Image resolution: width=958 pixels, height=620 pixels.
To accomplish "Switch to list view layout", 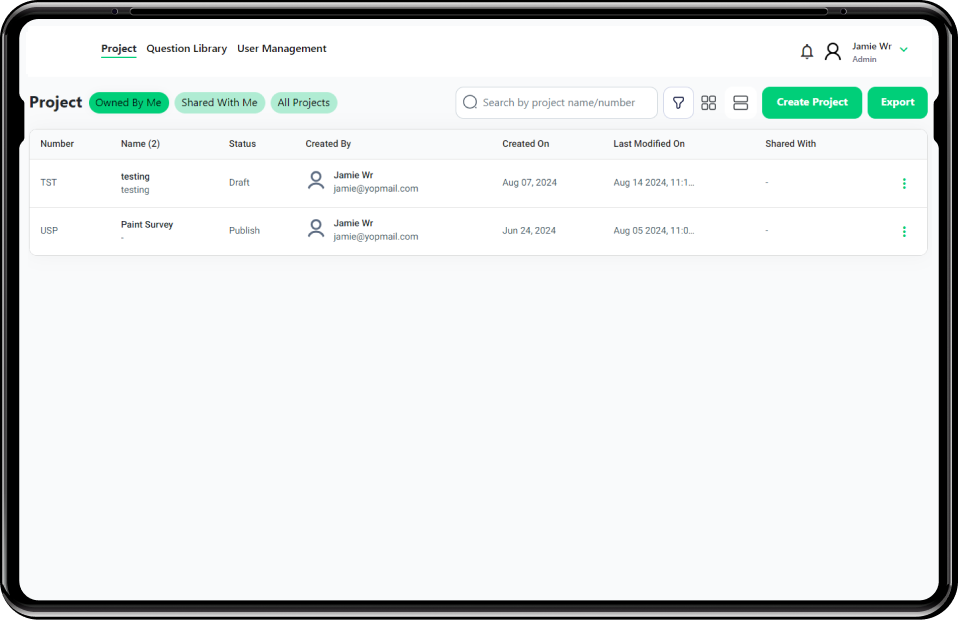I will (741, 103).
